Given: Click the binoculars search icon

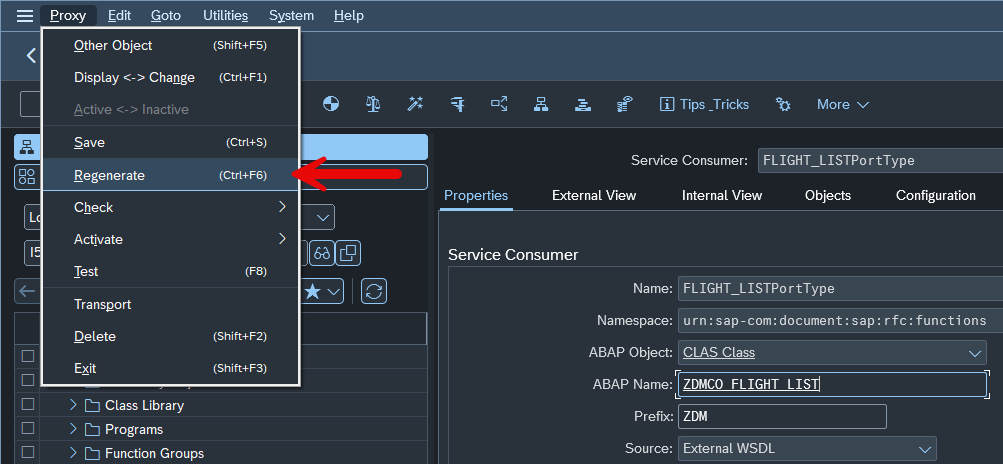Looking at the screenshot, I should pyautogui.click(x=322, y=253).
